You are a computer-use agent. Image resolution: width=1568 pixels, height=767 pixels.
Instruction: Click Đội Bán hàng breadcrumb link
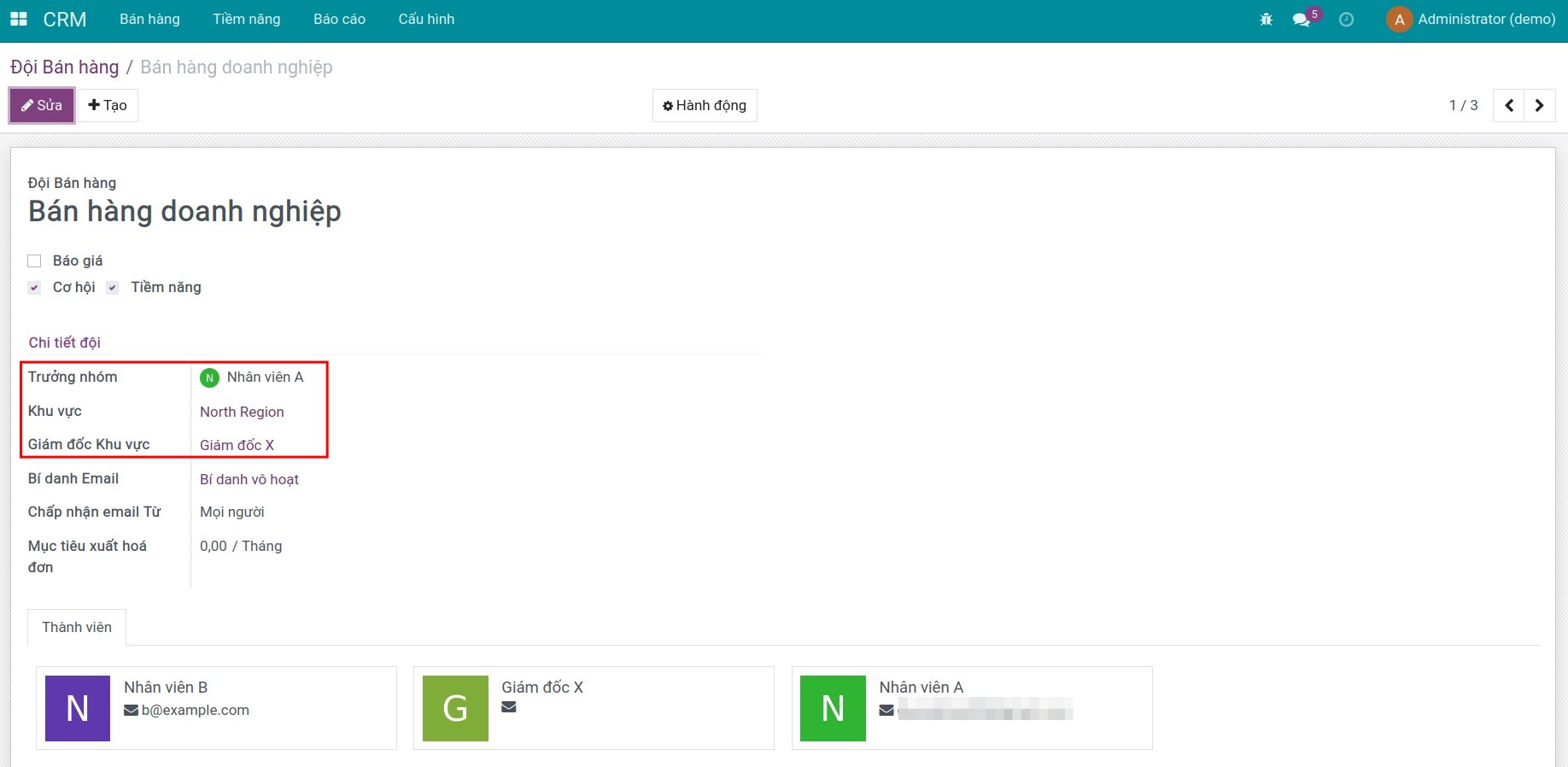pos(65,67)
